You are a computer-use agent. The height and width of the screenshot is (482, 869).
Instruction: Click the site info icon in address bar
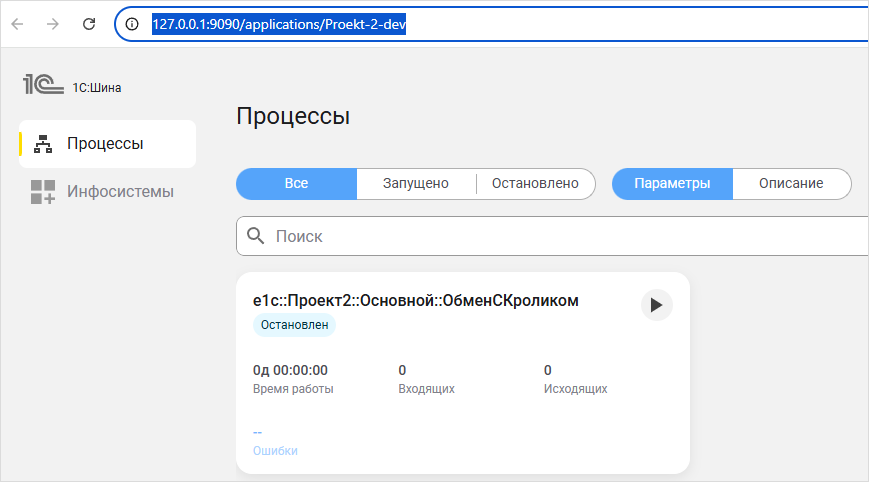click(133, 24)
